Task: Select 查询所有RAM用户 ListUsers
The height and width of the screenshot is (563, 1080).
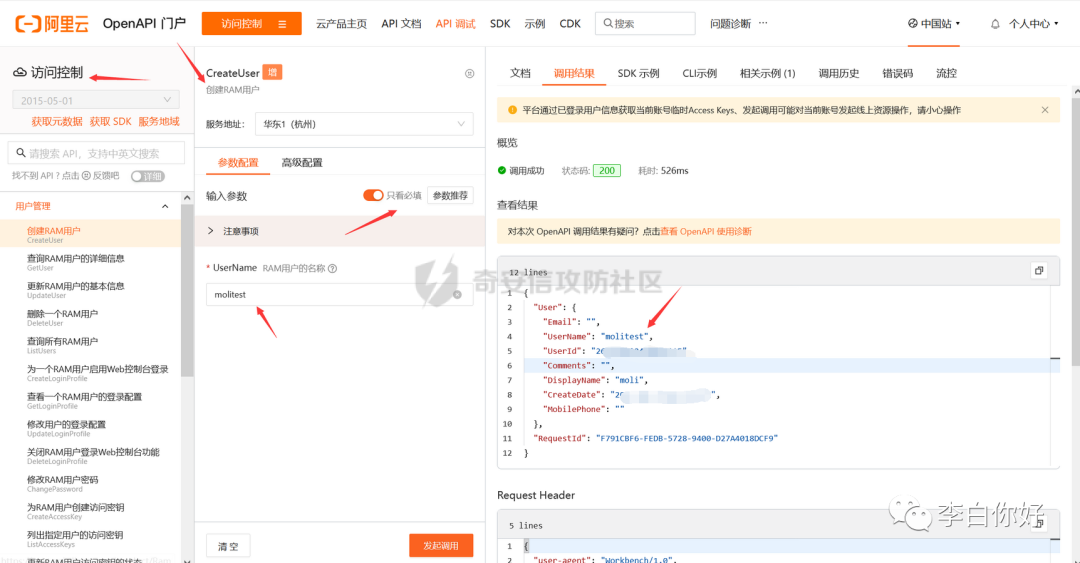Action: (x=91, y=345)
